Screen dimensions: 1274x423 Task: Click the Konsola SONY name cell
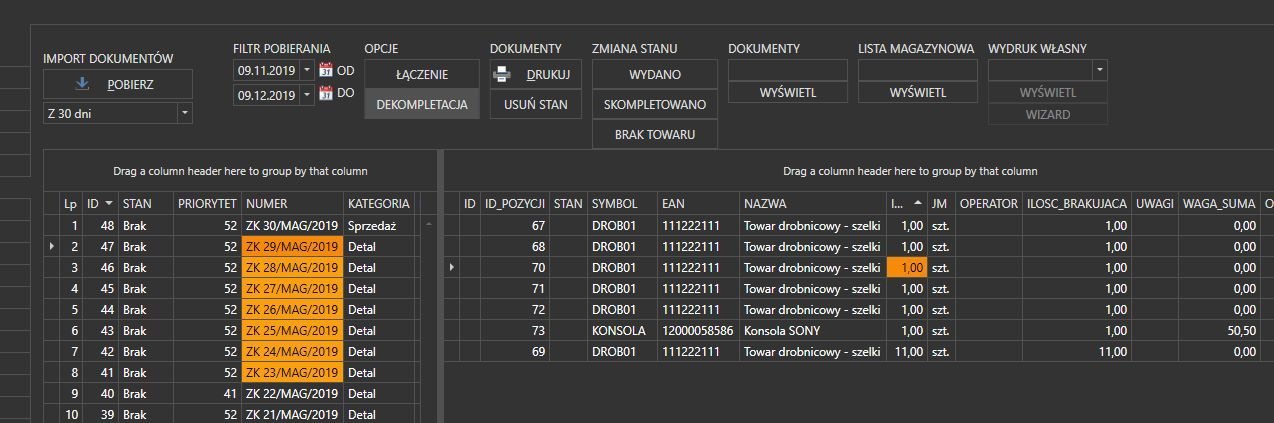(813, 330)
